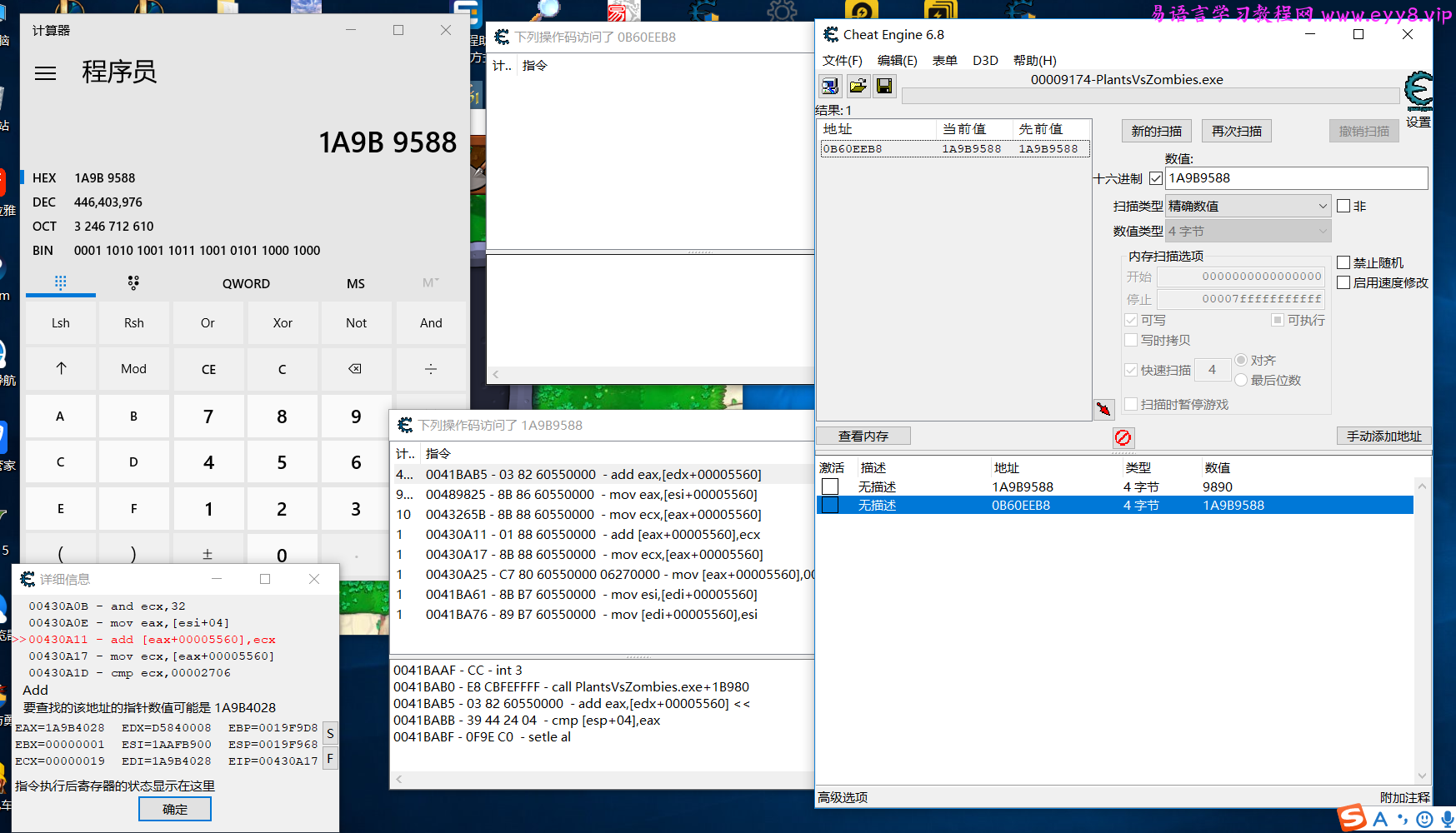Click calculator plus-minus sign key
The height and width of the screenshot is (833, 1456).
(208, 555)
